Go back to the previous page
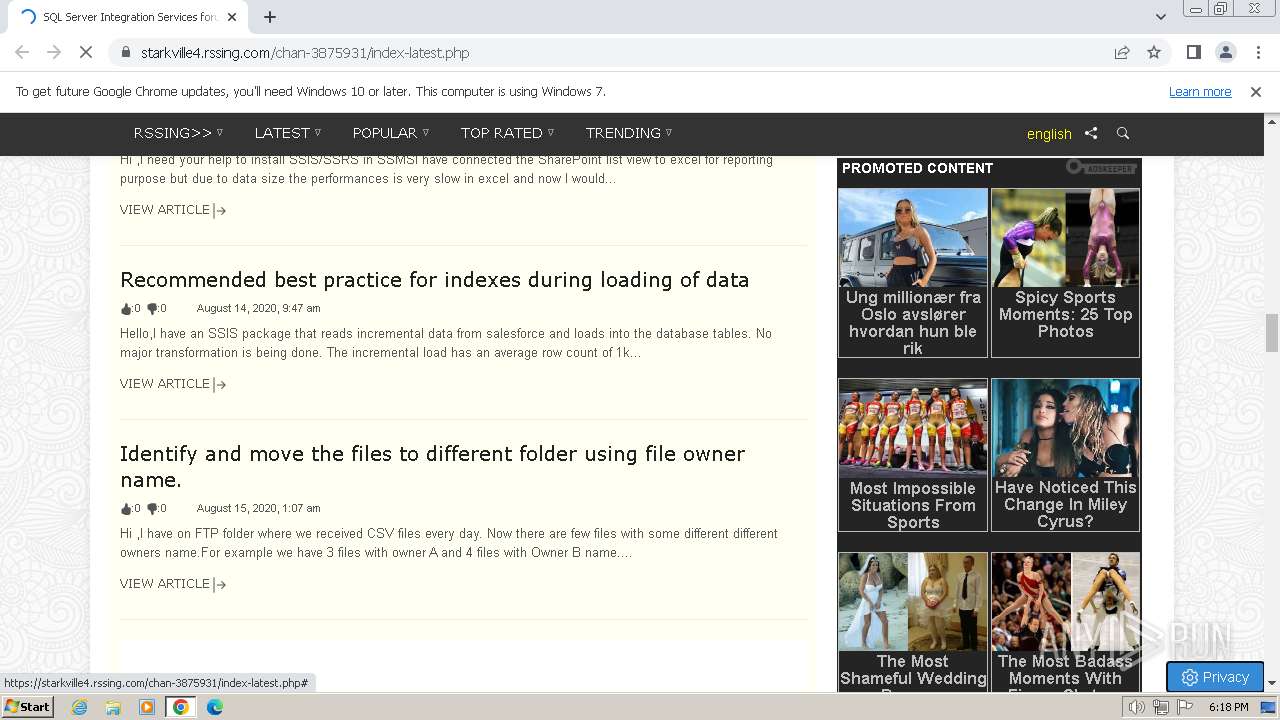 [22, 52]
